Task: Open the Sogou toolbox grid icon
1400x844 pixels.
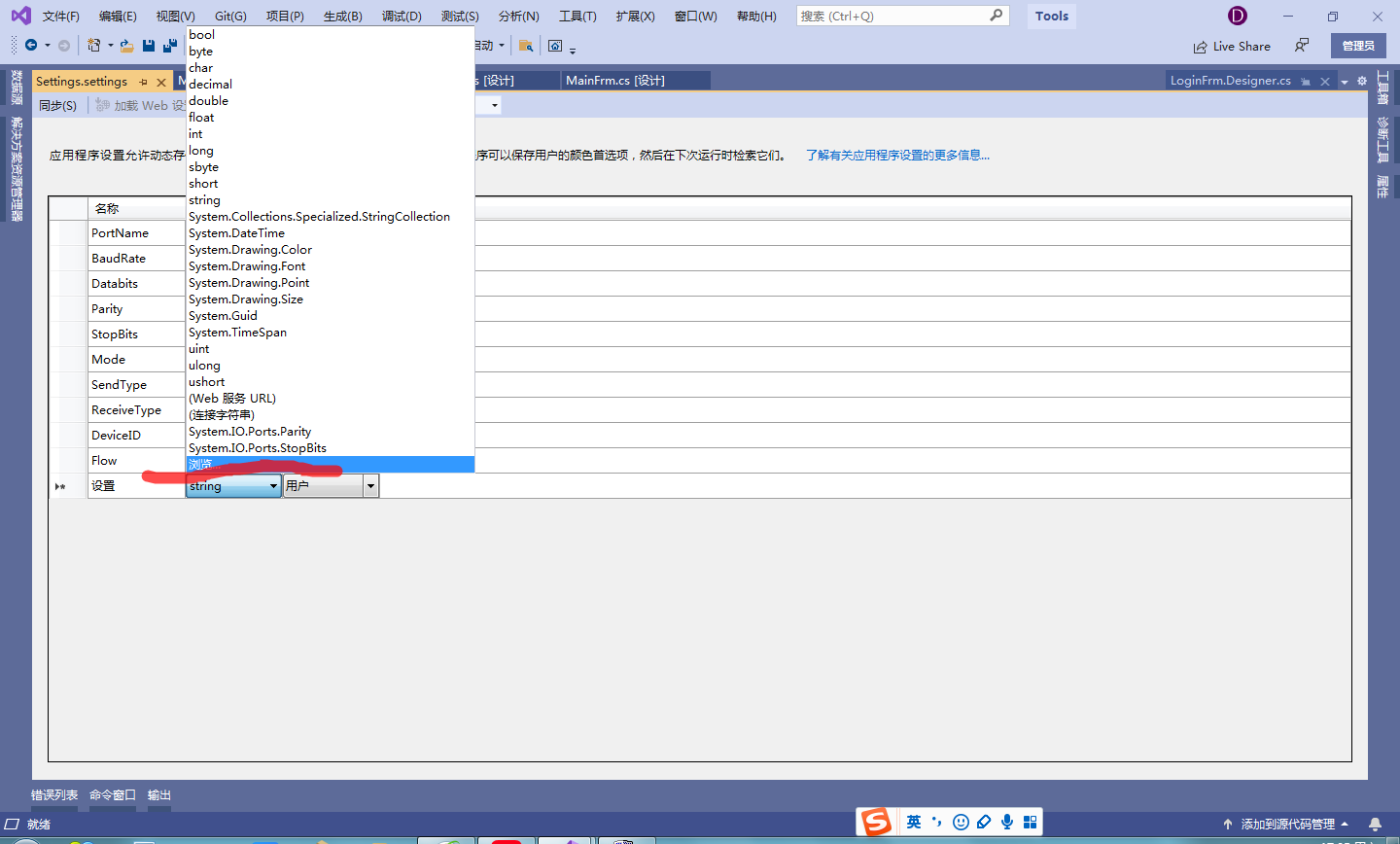Action: pos(1031,822)
